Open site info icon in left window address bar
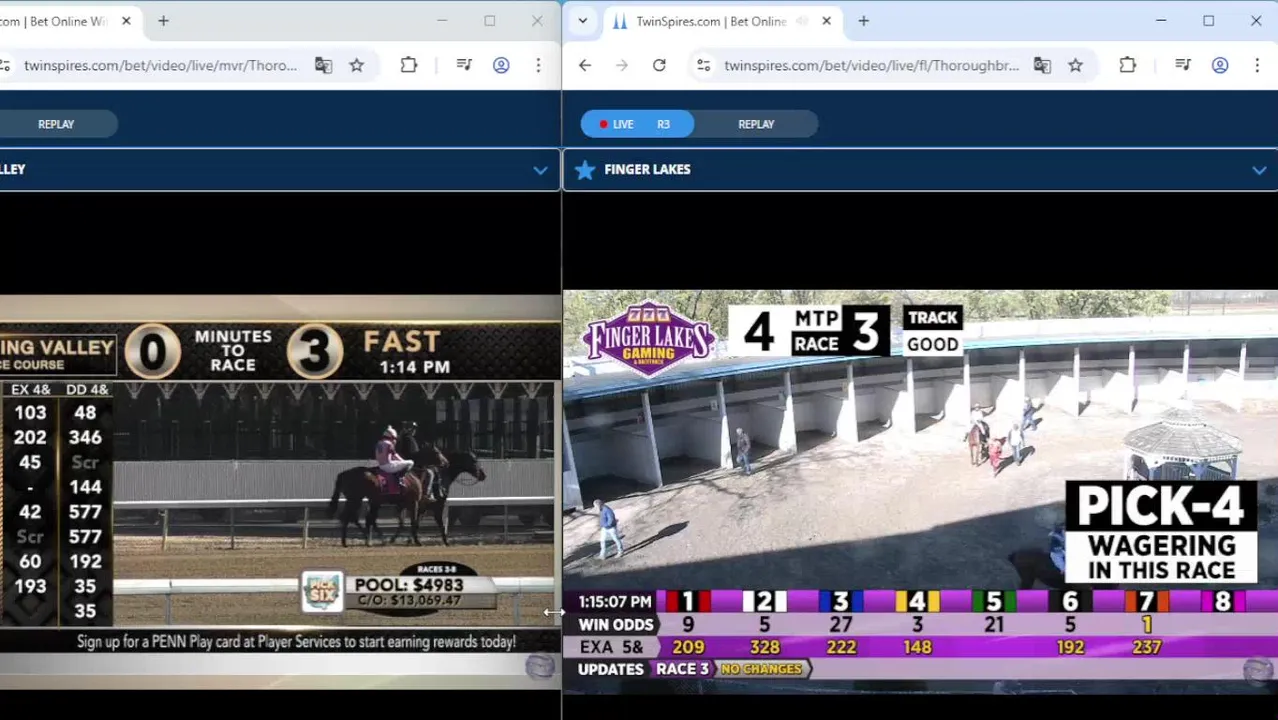This screenshot has width=1278, height=720. (x=5, y=65)
